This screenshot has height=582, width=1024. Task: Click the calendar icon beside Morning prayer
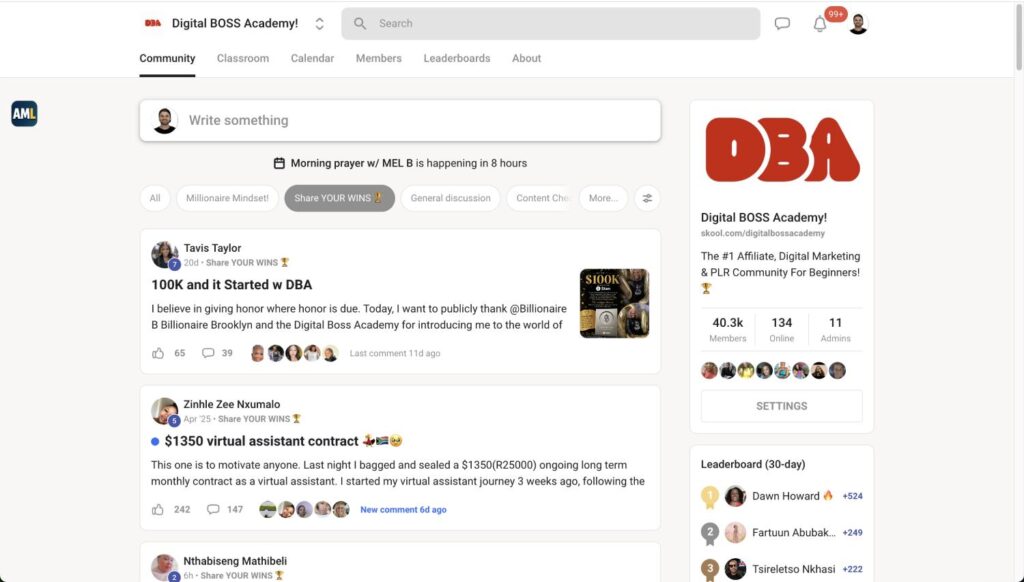coord(279,163)
